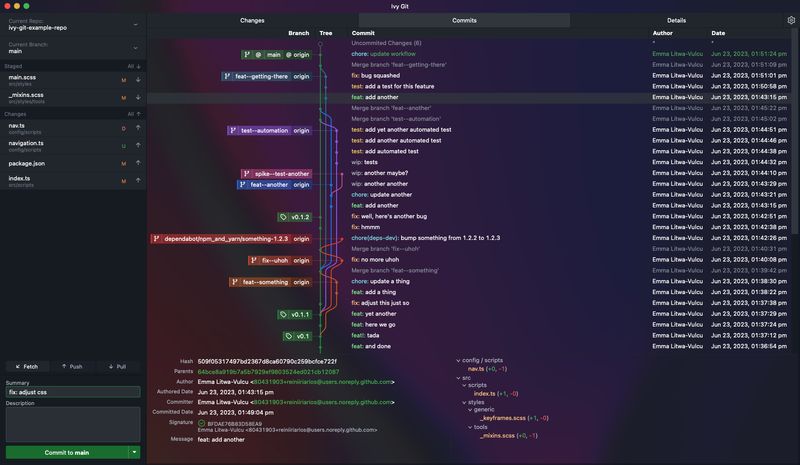Image resolution: width=800 pixels, height=465 pixels.
Task: Click the Pull button
Action: (117, 366)
